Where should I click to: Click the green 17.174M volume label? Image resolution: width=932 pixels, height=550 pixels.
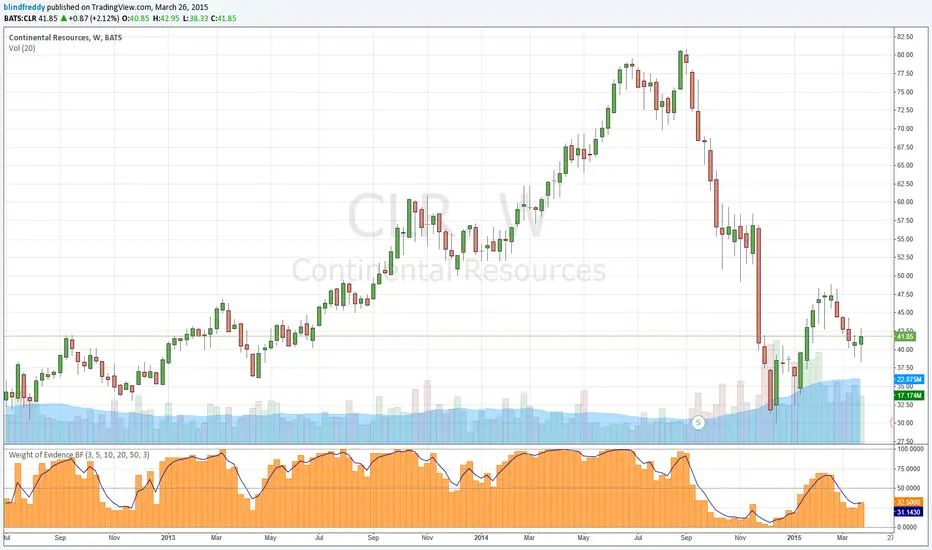click(909, 395)
